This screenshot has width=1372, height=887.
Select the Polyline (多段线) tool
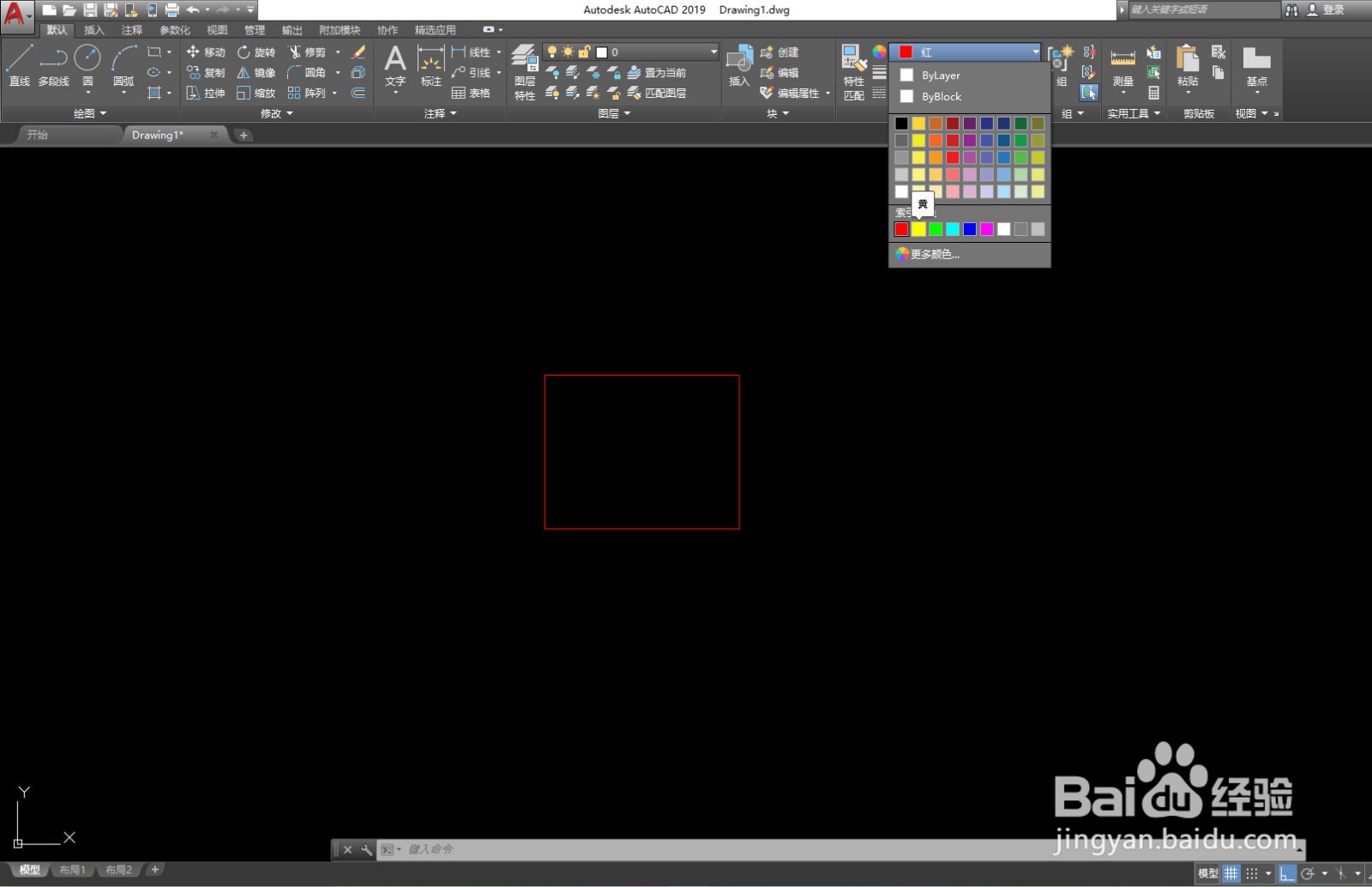click(53, 65)
